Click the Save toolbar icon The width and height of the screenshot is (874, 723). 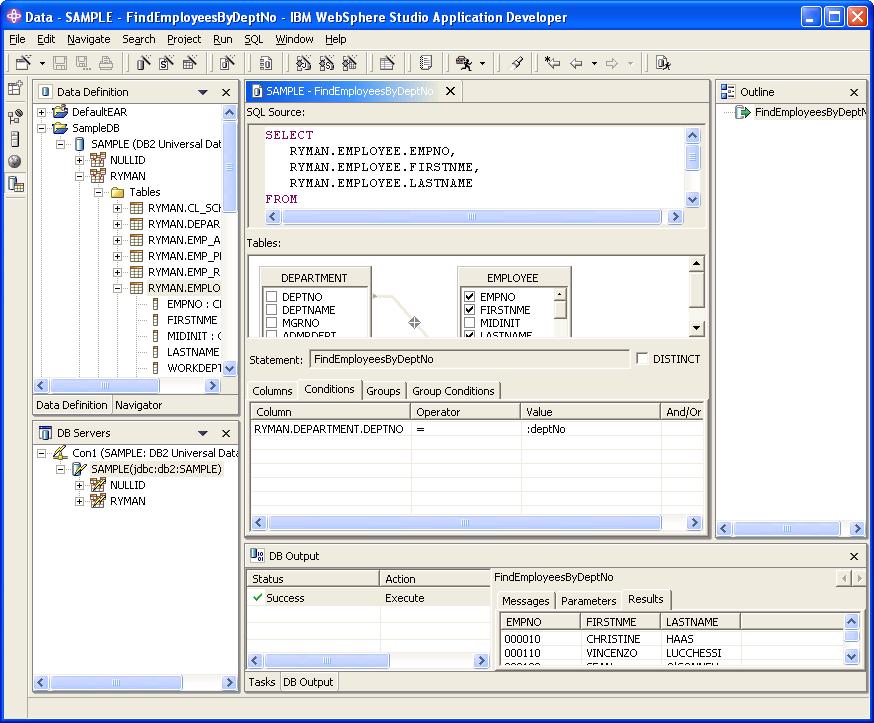click(x=60, y=63)
